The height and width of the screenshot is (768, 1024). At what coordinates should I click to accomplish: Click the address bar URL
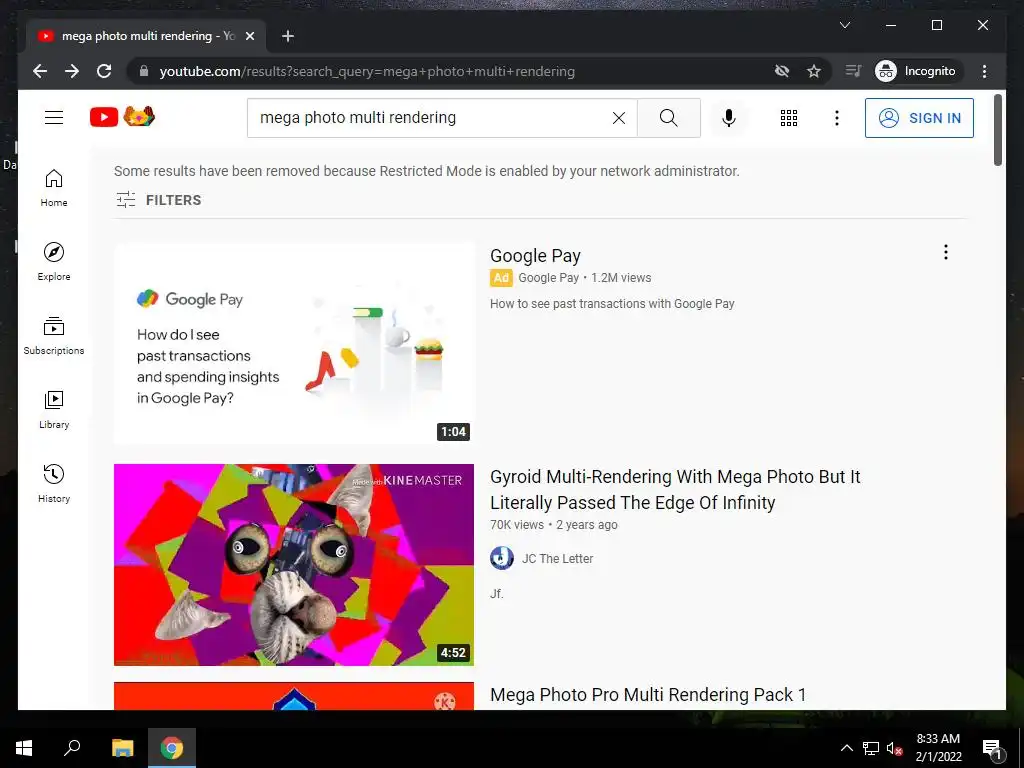[367, 72]
